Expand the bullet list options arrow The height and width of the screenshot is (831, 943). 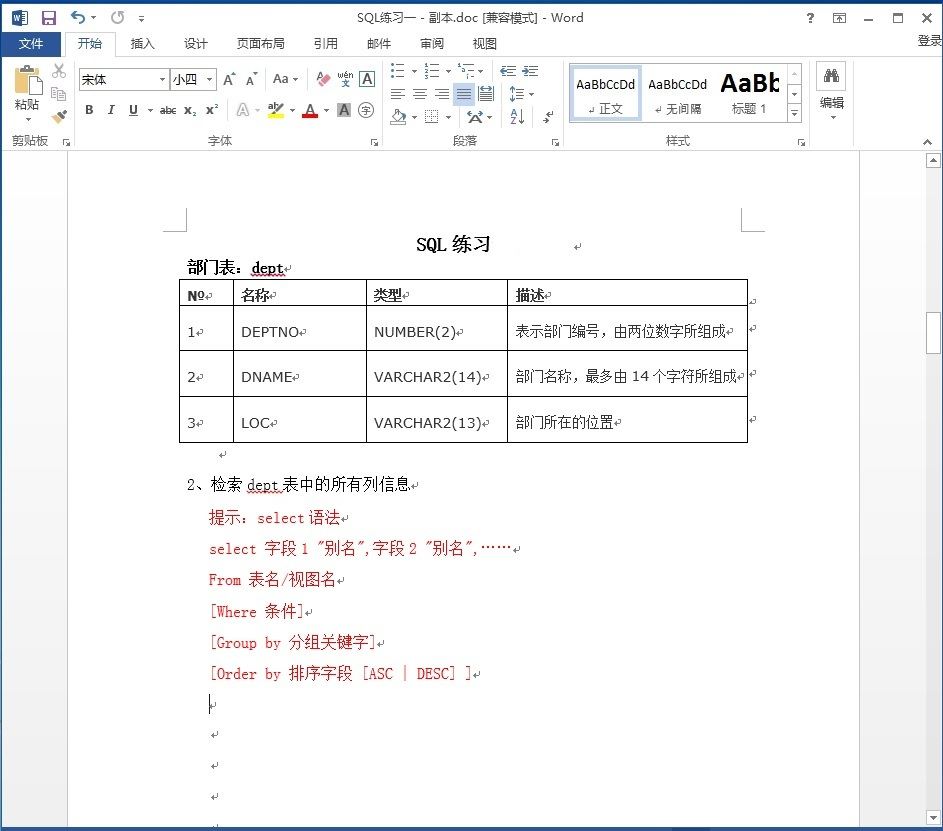(x=414, y=72)
